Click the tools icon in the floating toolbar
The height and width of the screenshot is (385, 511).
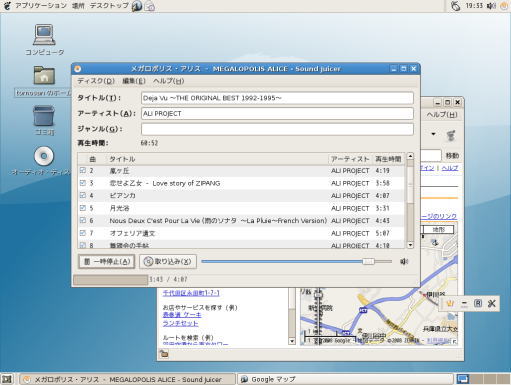[492, 304]
